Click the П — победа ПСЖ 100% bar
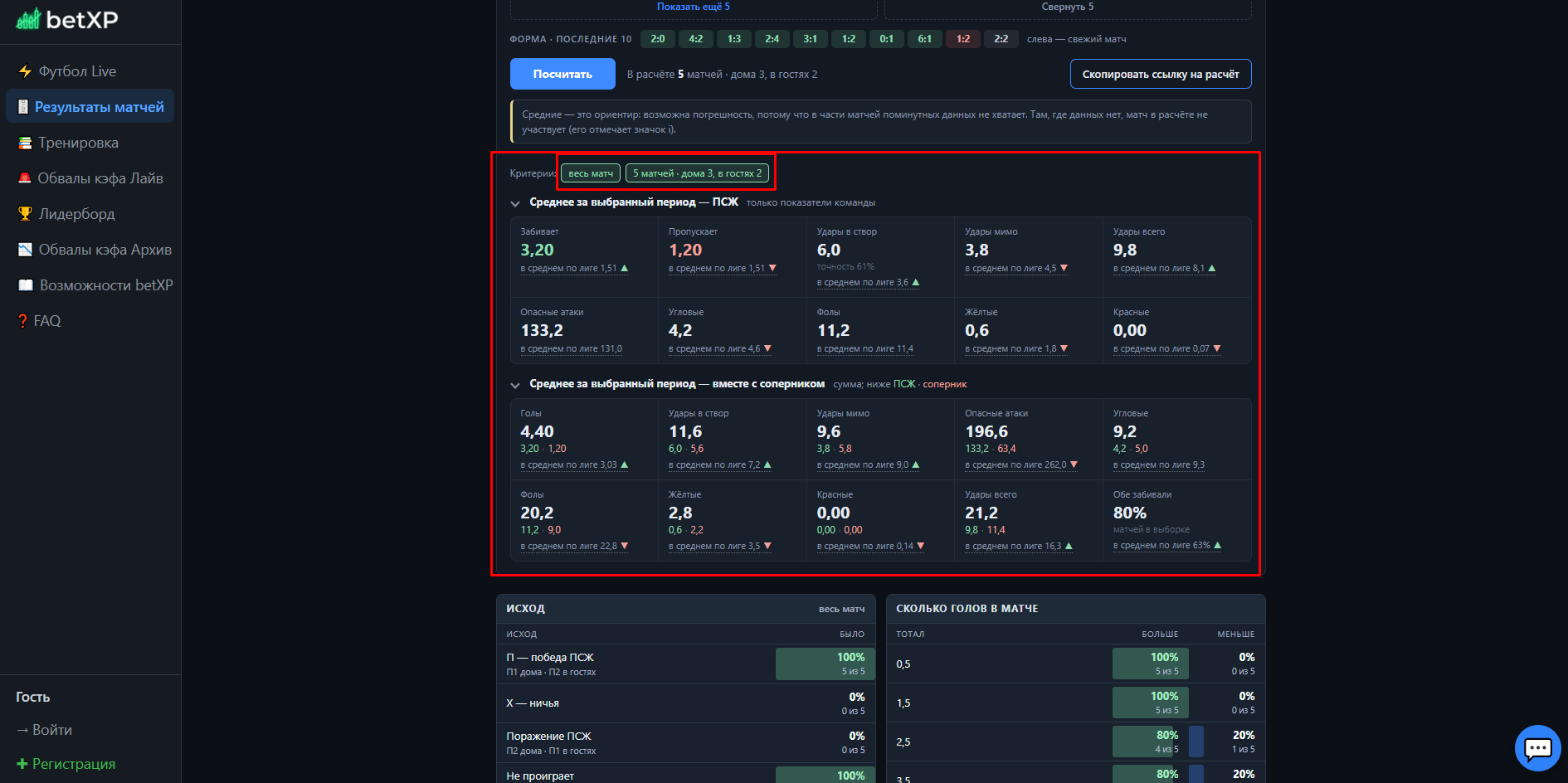 click(x=825, y=664)
